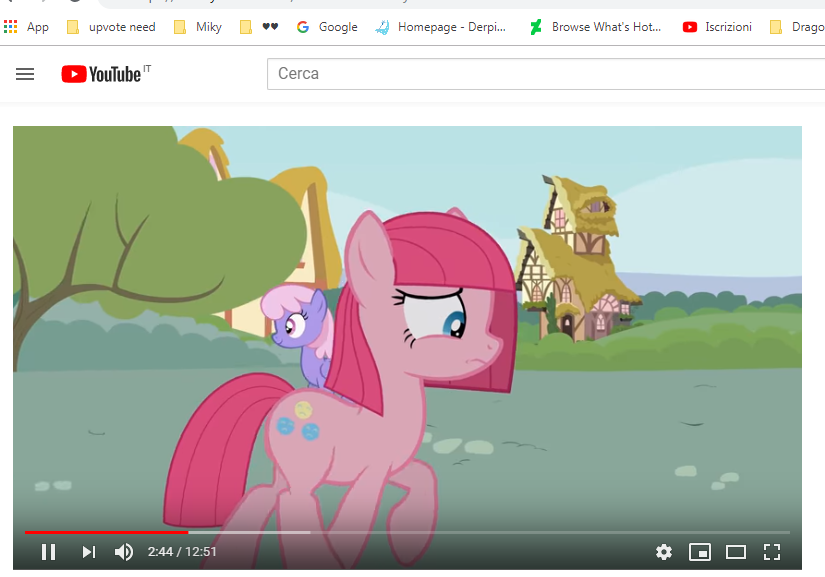Enter full screen mode
This screenshot has width=825, height=577.
click(772, 552)
